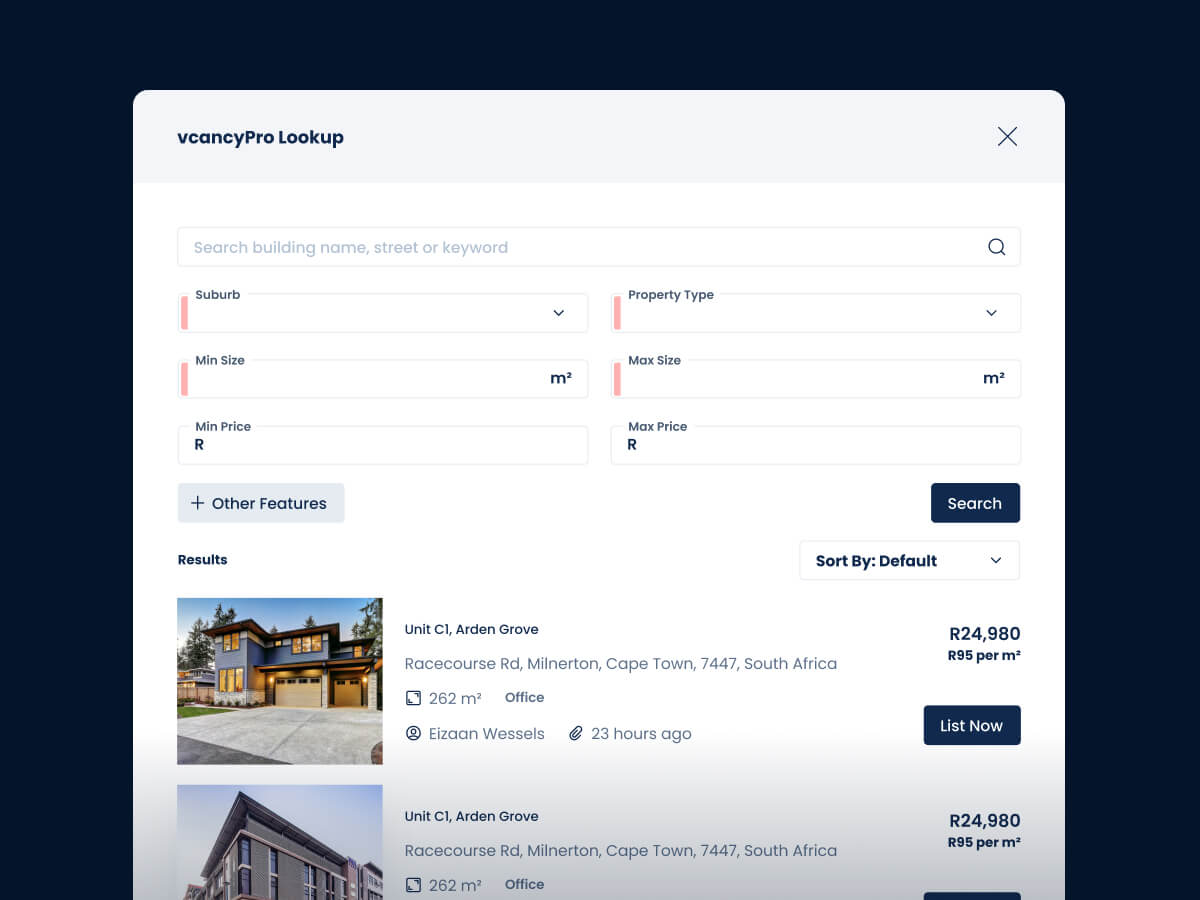The width and height of the screenshot is (1200, 900).
Task: Click the area size icon in second result
Action: (x=413, y=885)
